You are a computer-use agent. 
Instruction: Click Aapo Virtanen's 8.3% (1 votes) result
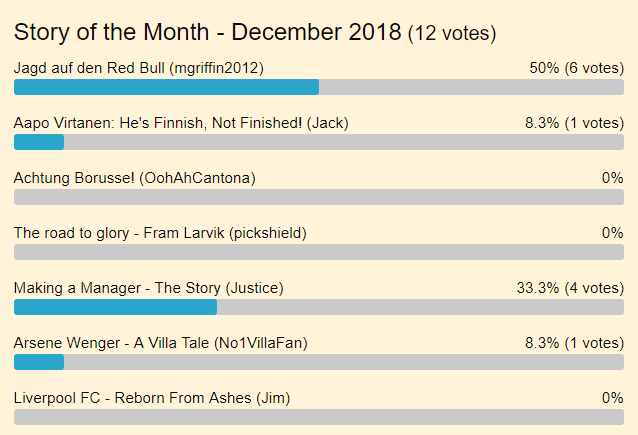pos(574,123)
